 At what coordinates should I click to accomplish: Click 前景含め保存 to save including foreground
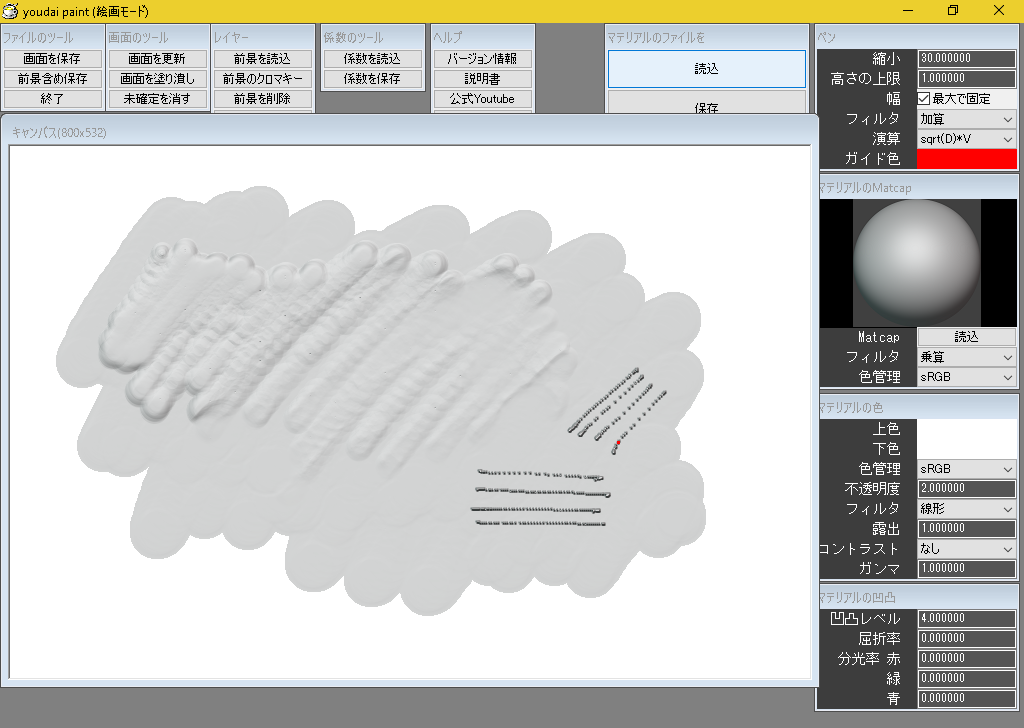(x=52, y=79)
